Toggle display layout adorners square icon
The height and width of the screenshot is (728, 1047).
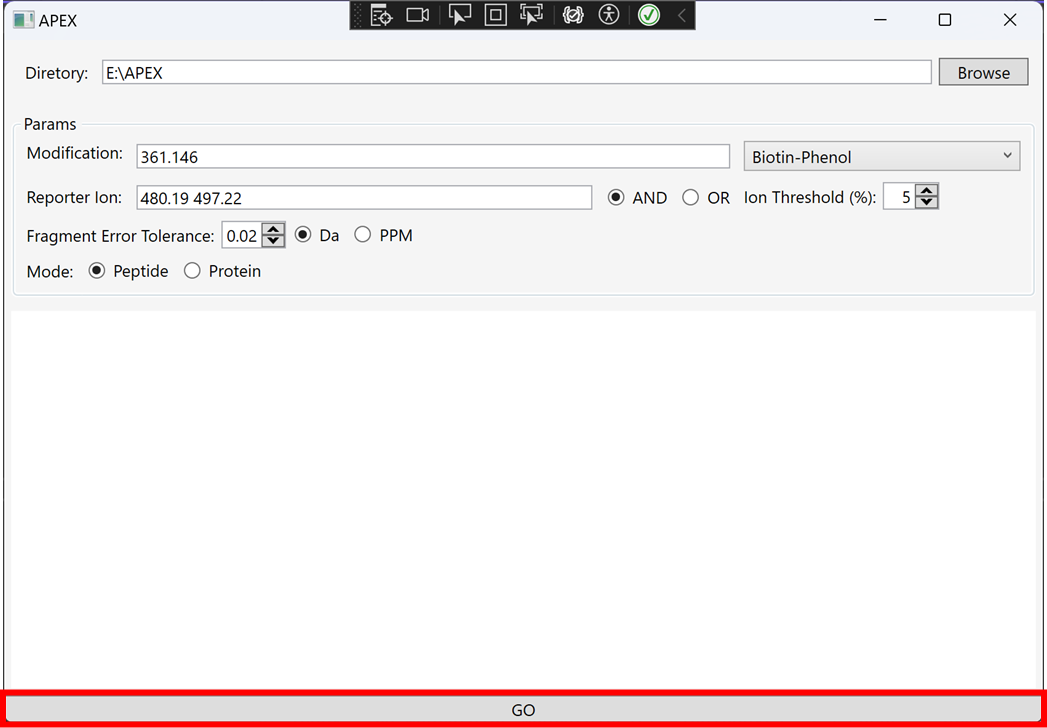(x=495, y=15)
